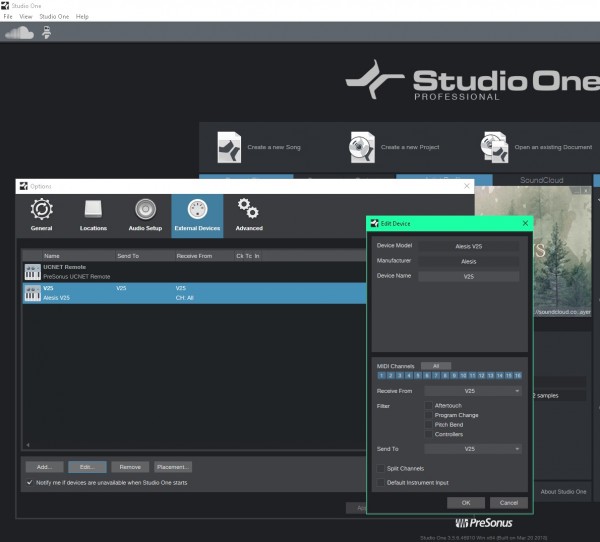The height and width of the screenshot is (542, 600).
Task: Click the left arrow of device list scrollbar
Action: click(x=28, y=445)
